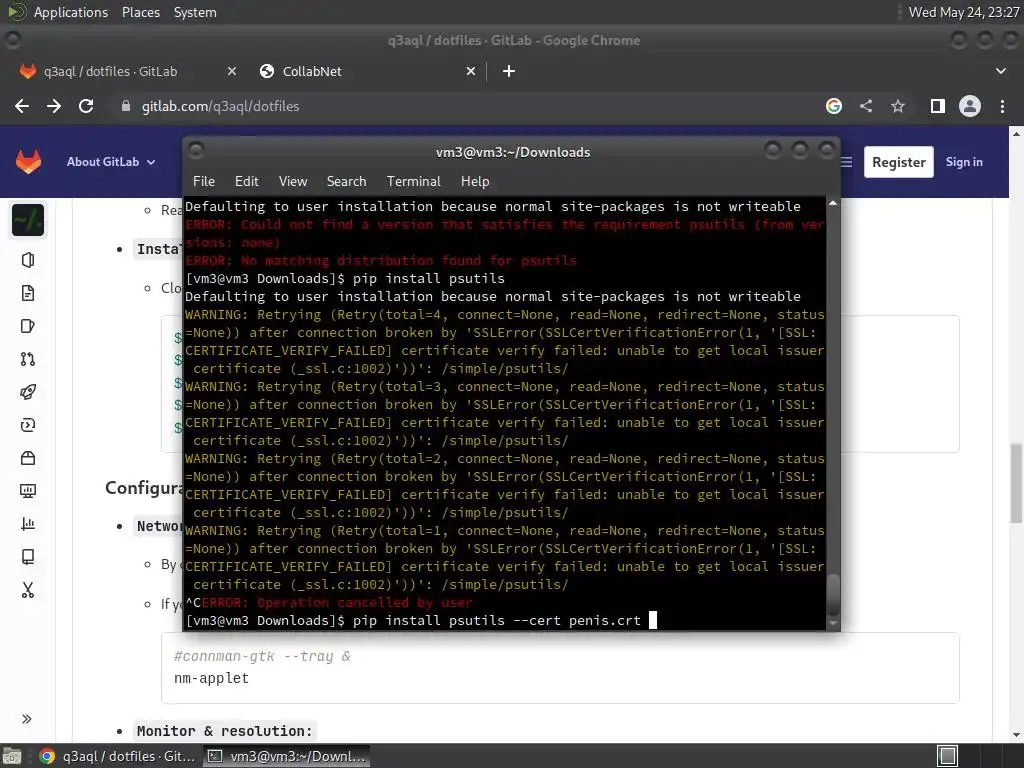Open Chrome three-dot menu
This screenshot has width=1024, height=768.
(x=1002, y=106)
